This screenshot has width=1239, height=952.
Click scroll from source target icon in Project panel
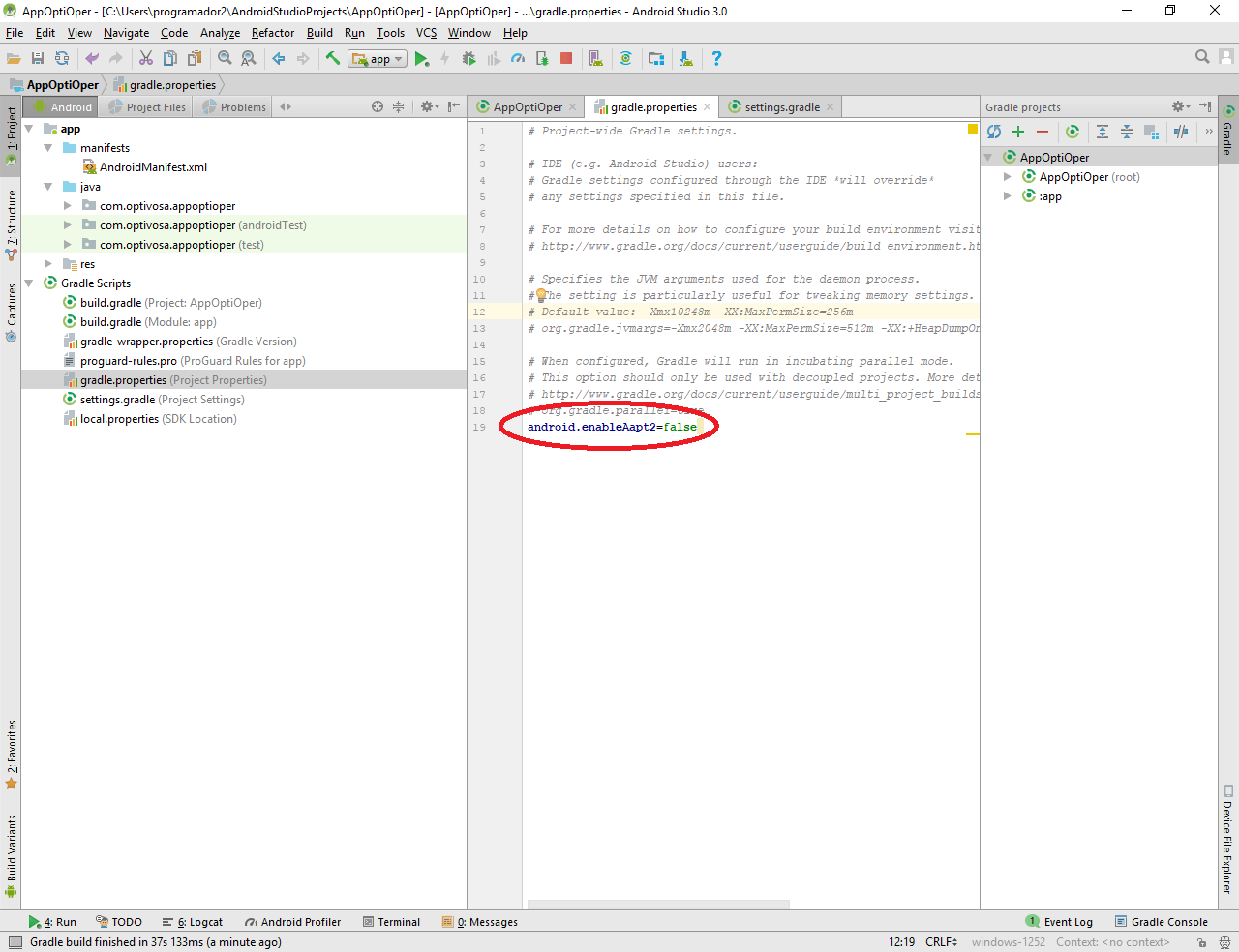tap(378, 106)
